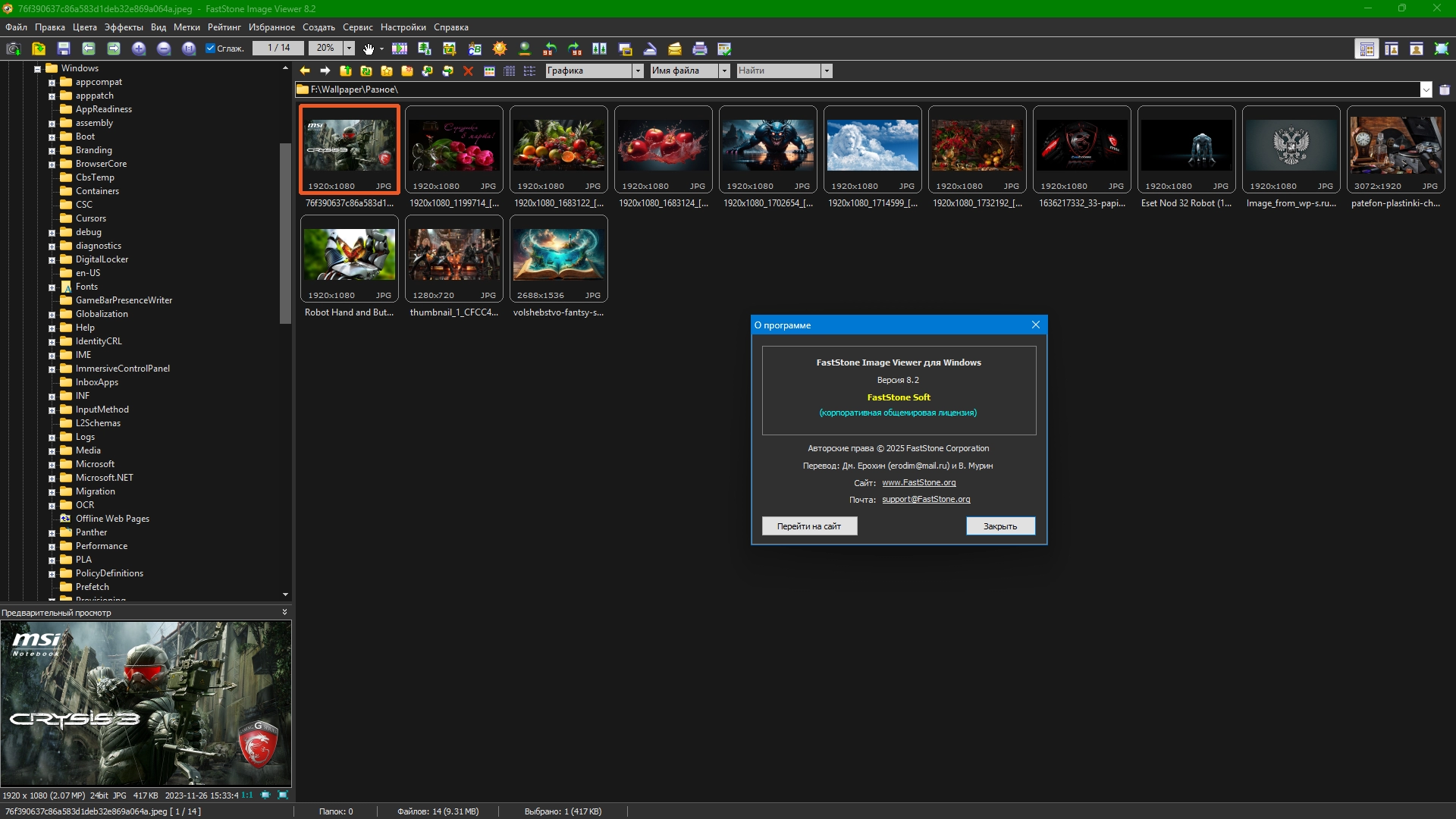
Task: Click the Rotate Left 90 icon
Action: [x=550, y=49]
